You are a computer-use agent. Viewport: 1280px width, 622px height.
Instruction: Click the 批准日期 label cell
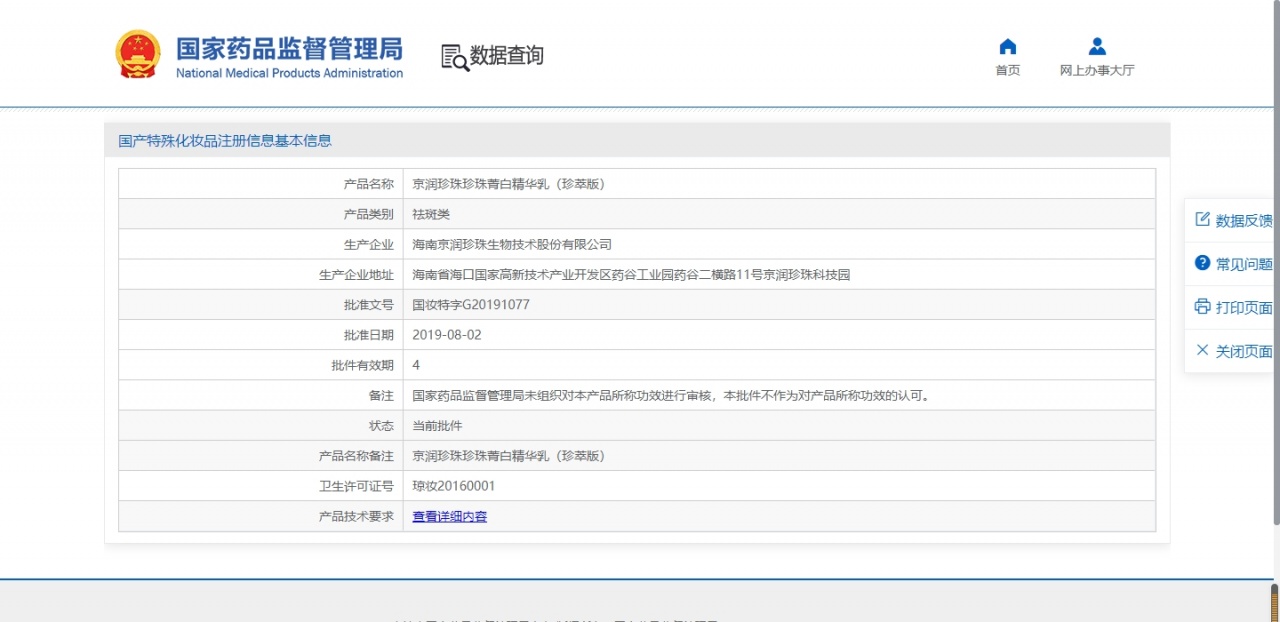(261, 335)
